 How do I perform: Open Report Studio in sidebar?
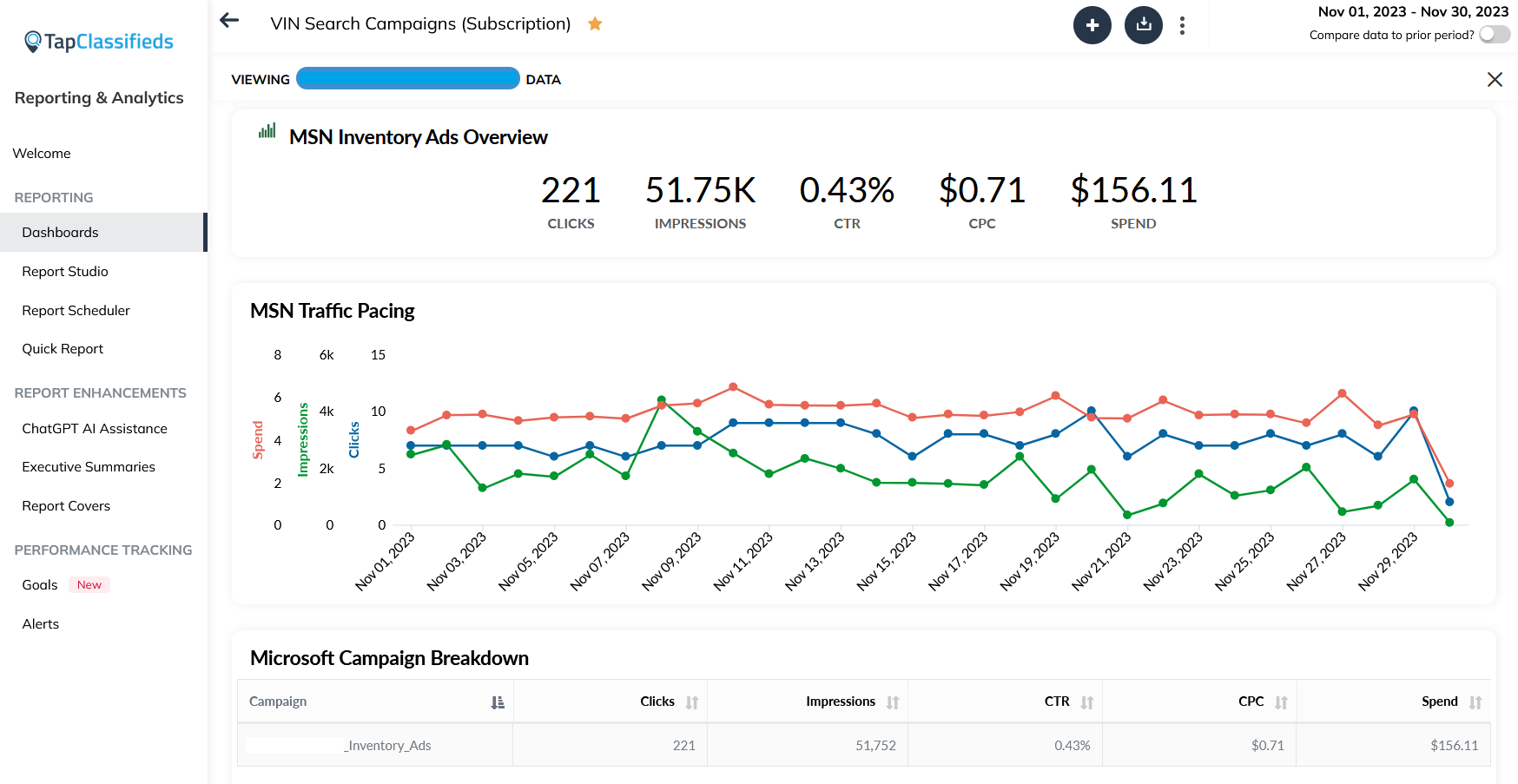[65, 272]
